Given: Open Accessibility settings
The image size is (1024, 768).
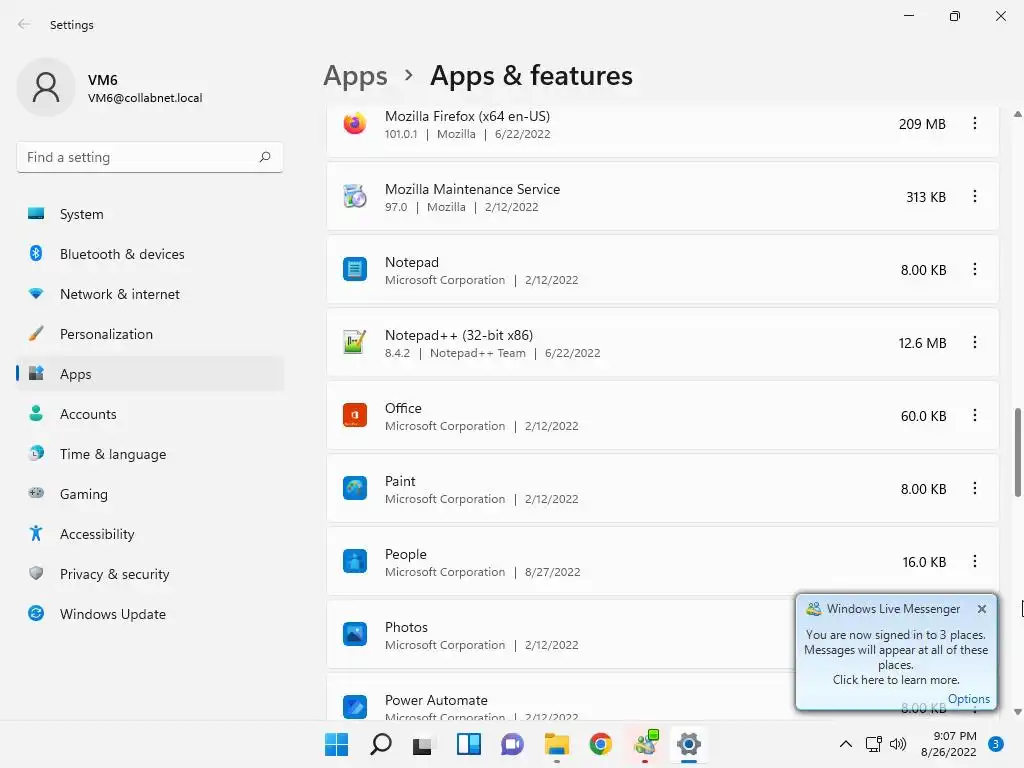Looking at the screenshot, I should (x=150, y=534).
